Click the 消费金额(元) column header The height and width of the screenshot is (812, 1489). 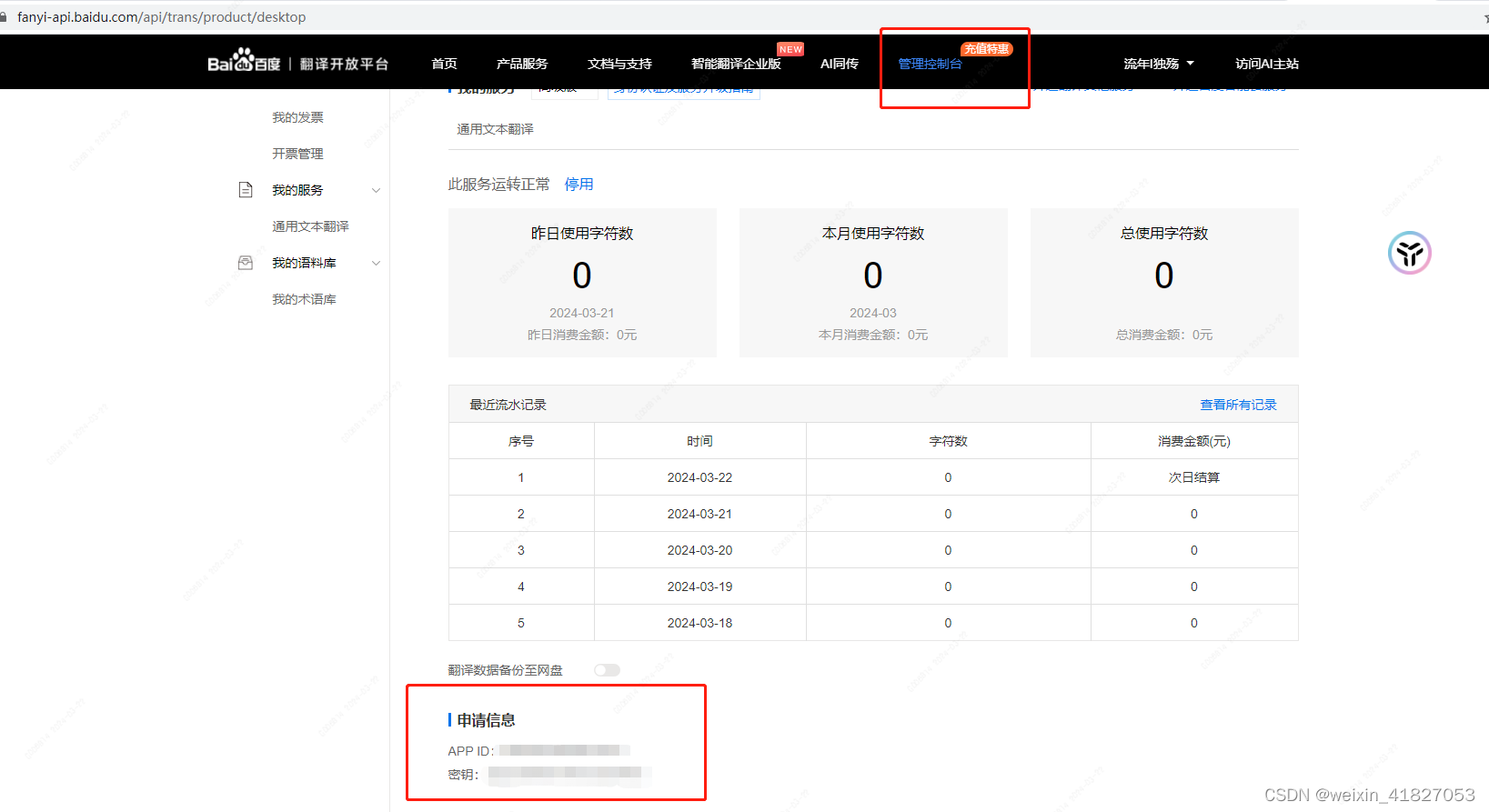(x=1194, y=441)
